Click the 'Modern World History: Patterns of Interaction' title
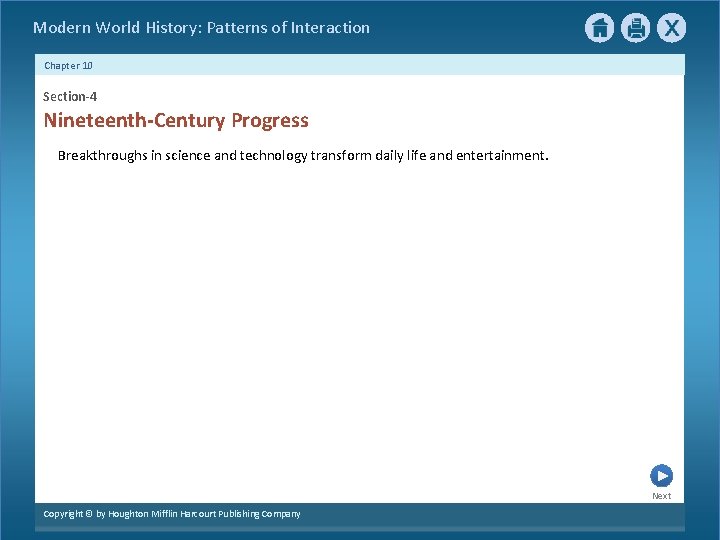Image resolution: width=720 pixels, height=540 pixels. [x=202, y=28]
